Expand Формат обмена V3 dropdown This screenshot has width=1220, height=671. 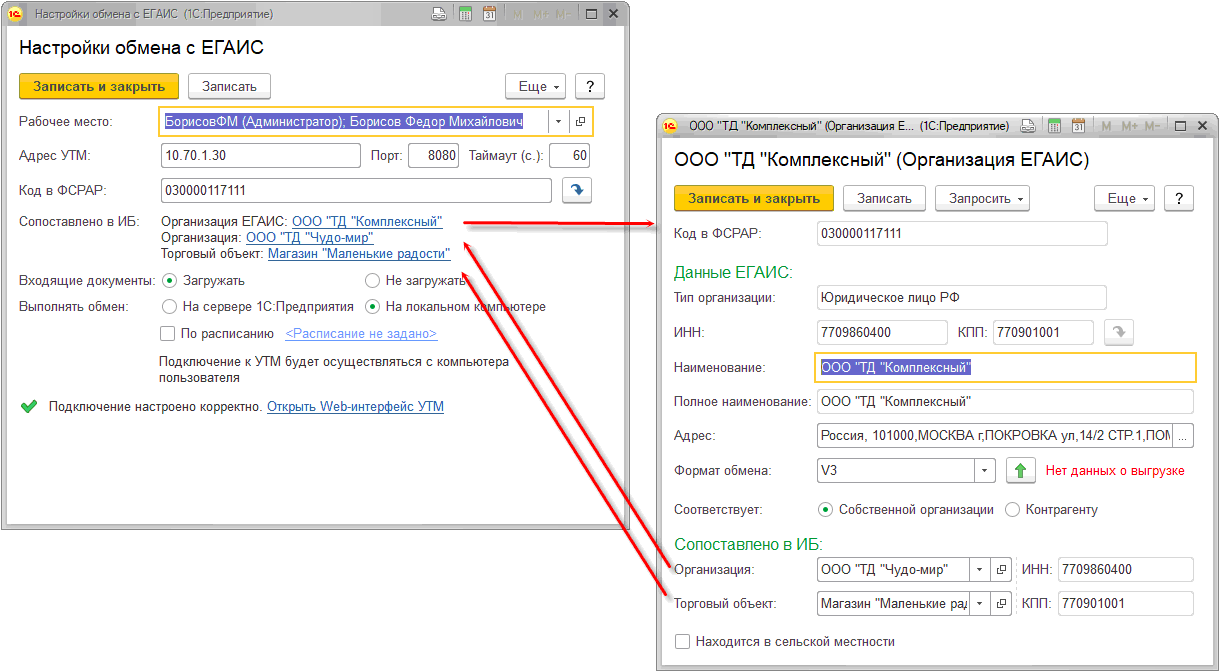tap(985, 470)
